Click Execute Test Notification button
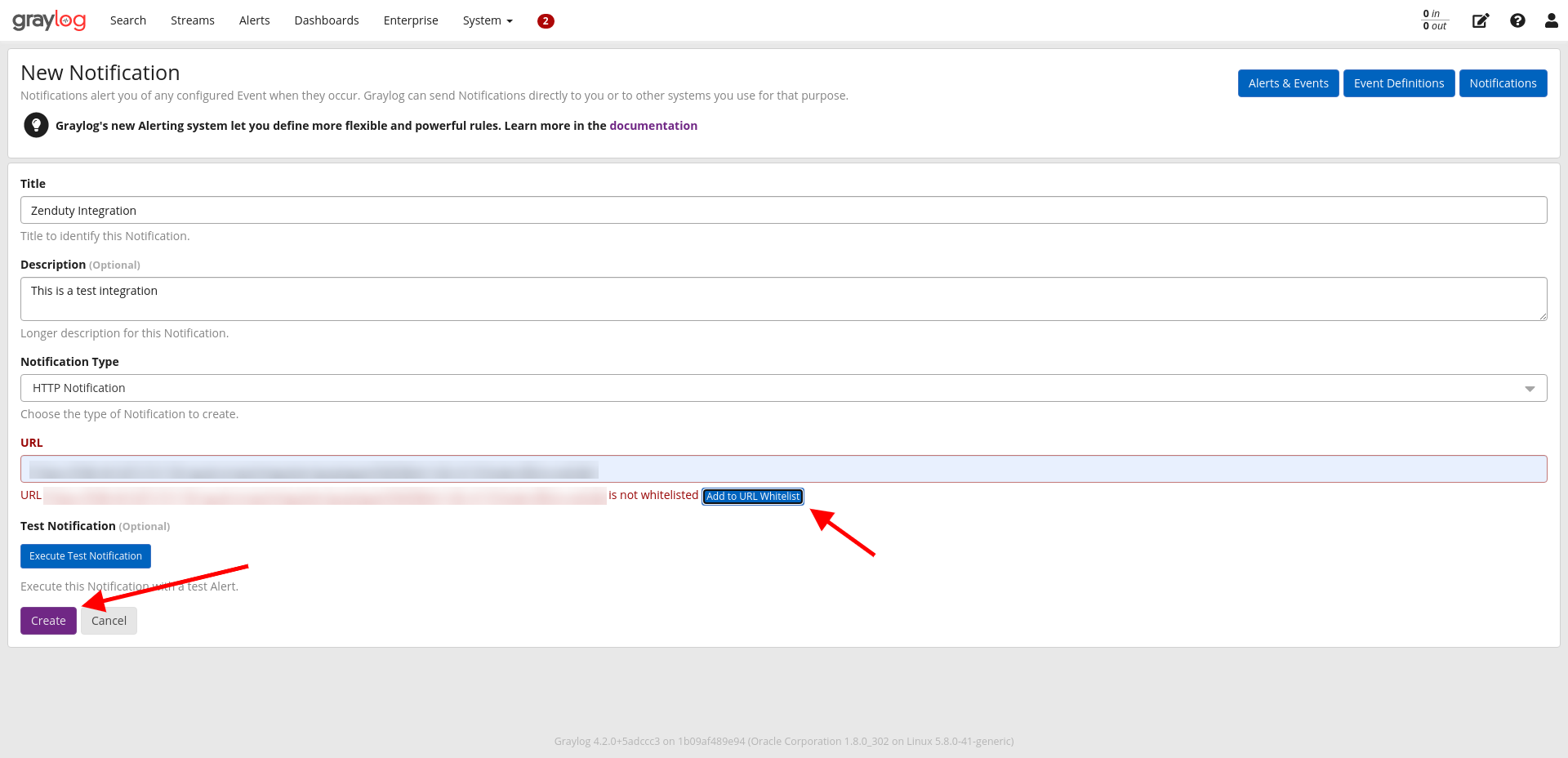This screenshot has width=1568, height=758. (x=86, y=556)
